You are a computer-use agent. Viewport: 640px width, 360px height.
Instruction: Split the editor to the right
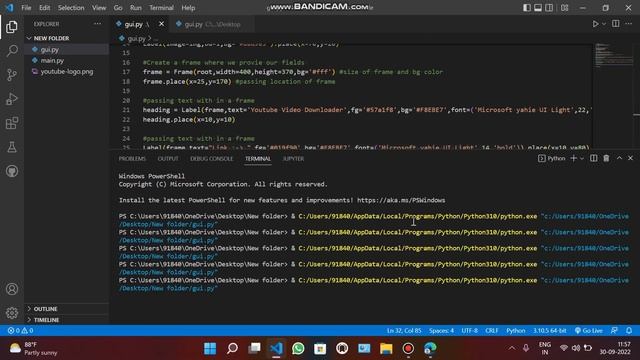click(616, 24)
